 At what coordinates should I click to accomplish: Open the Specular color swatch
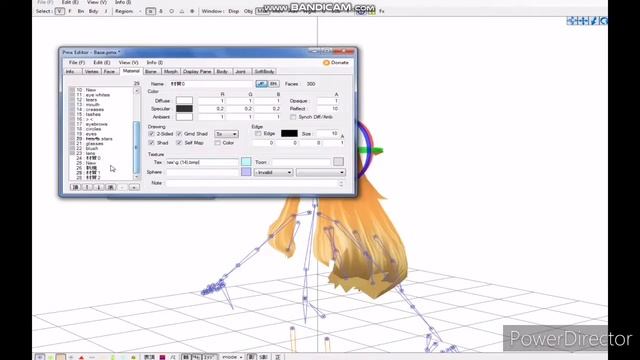184,109
